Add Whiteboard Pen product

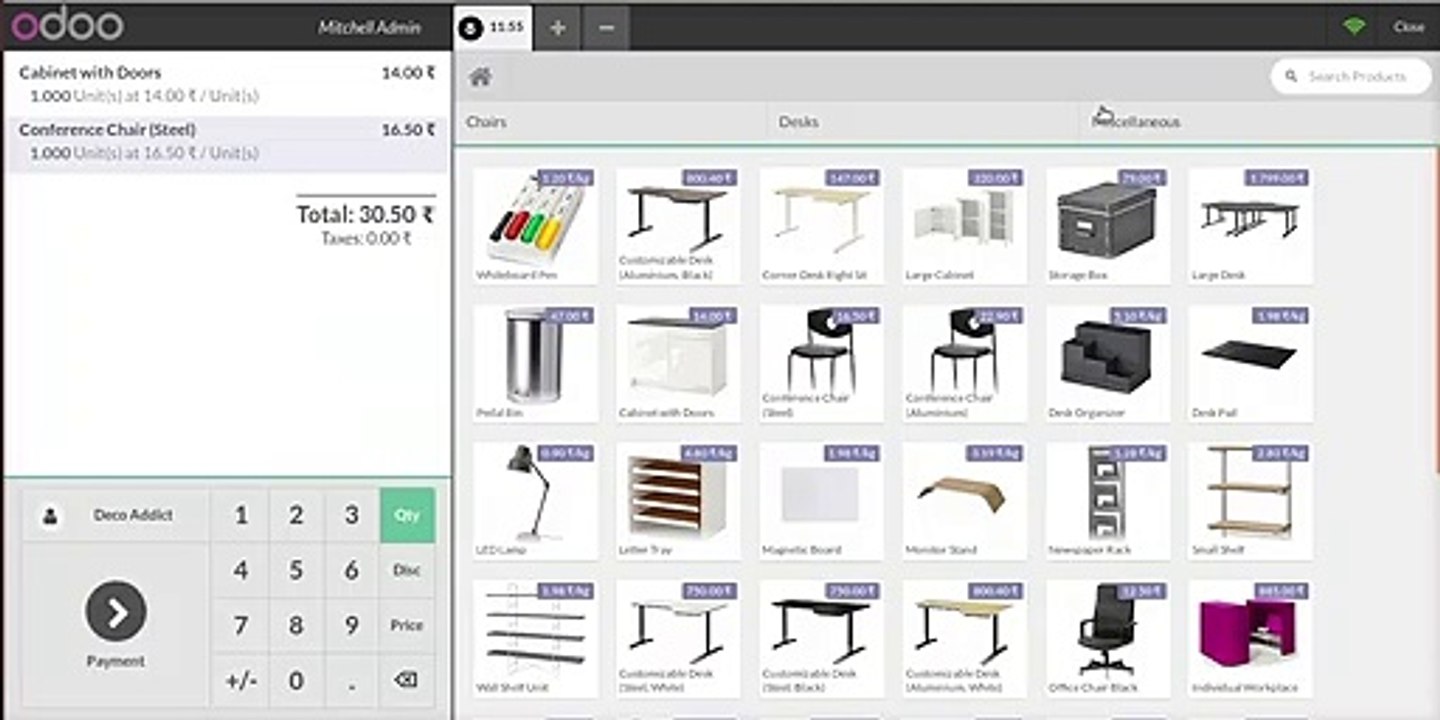pyautogui.click(x=535, y=226)
